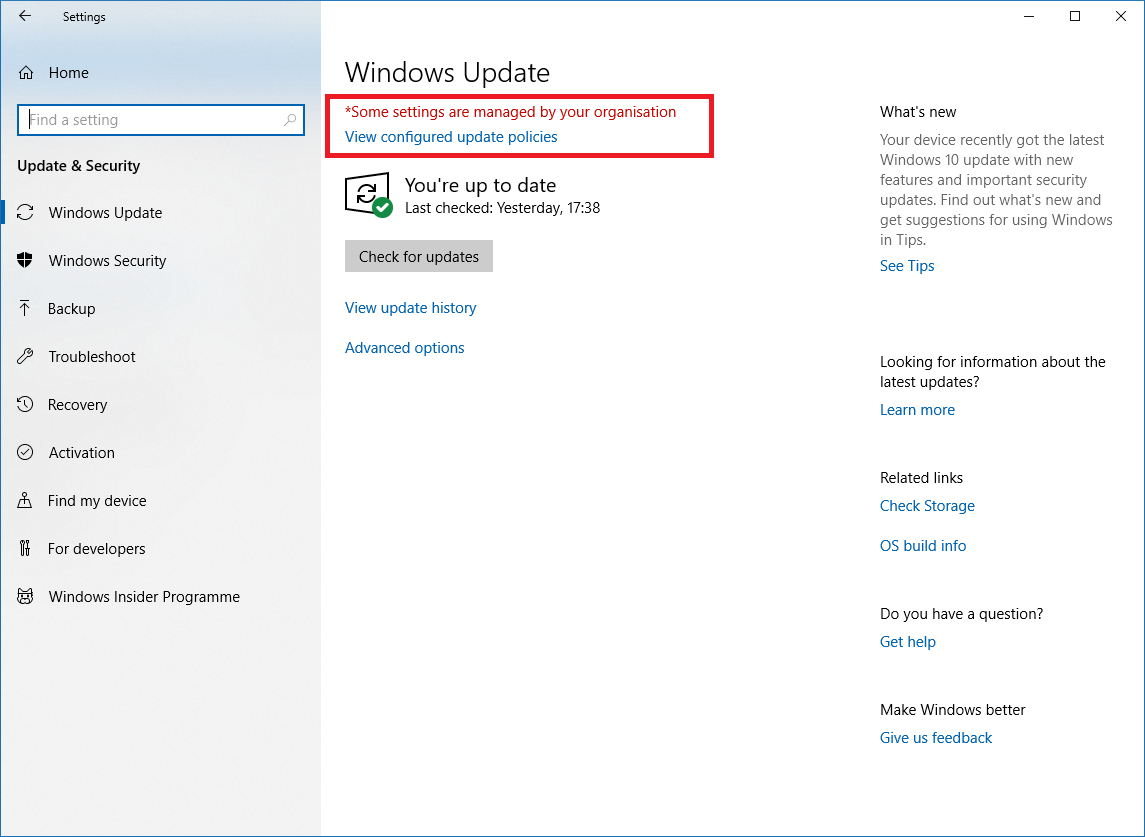Open the Check Storage link
The width and height of the screenshot is (1145, 837).
(x=927, y=505)
